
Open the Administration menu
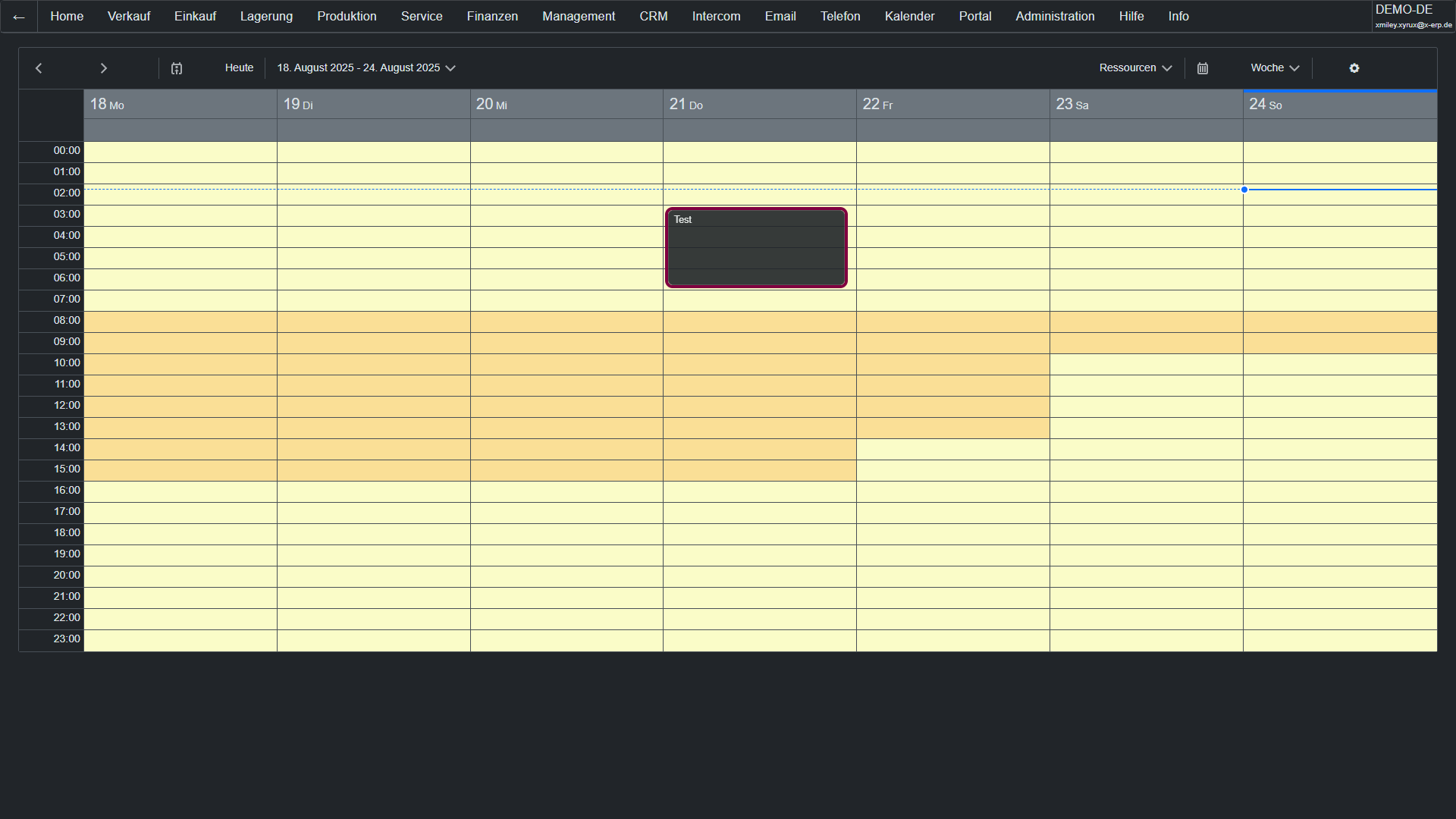(x=1055, y=17)
